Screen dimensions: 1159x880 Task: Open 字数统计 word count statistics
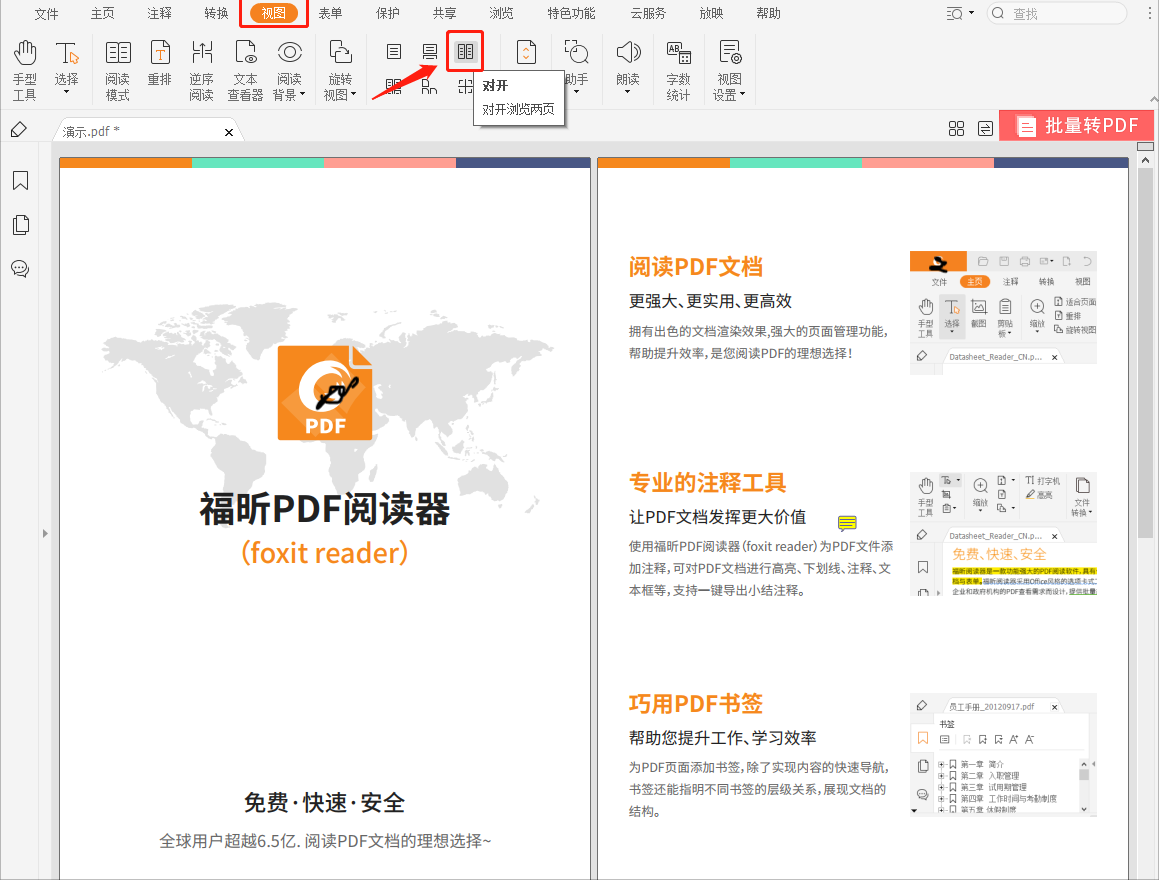click(679, 66)
